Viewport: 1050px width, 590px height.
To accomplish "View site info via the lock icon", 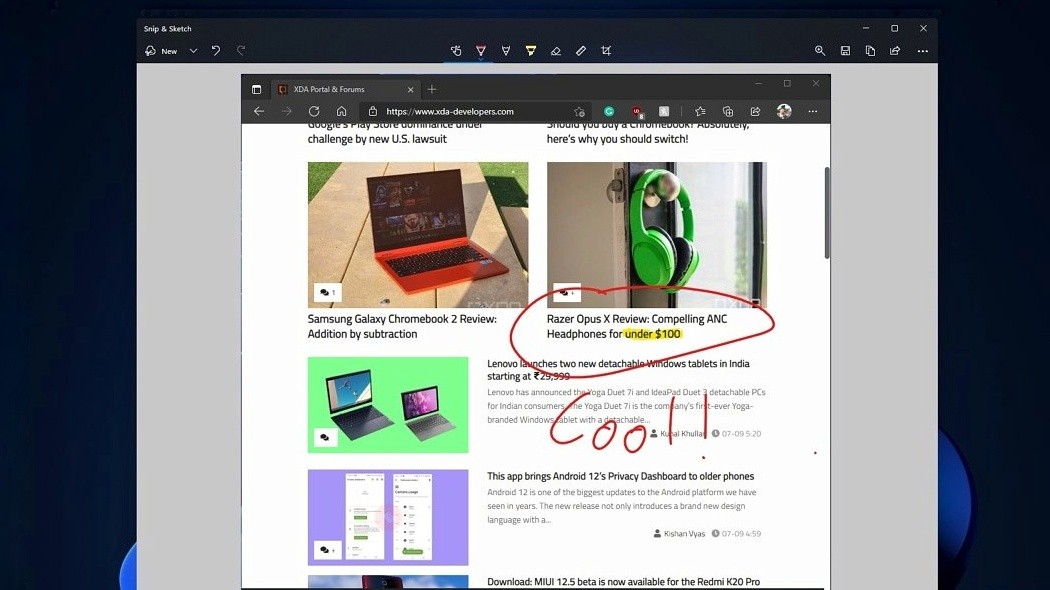I will point(373,111).
